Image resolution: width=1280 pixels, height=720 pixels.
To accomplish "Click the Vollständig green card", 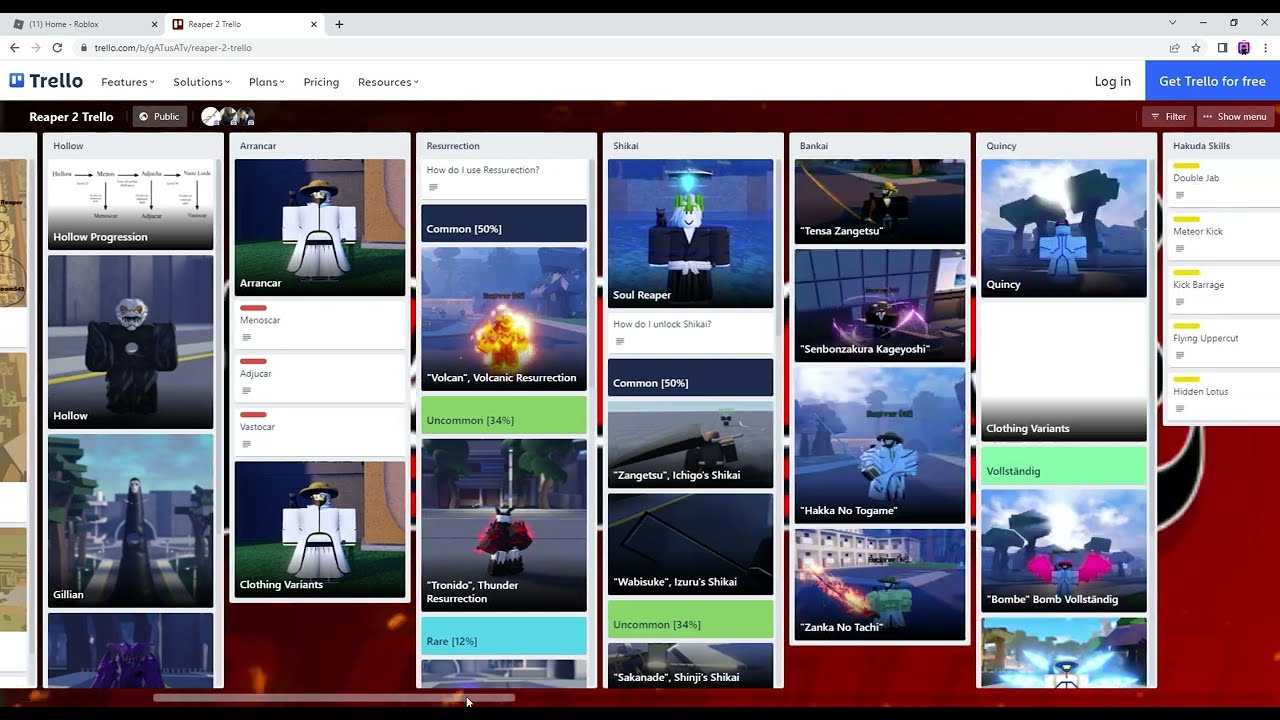I will pyautogui.click(x=1064, y=466).
